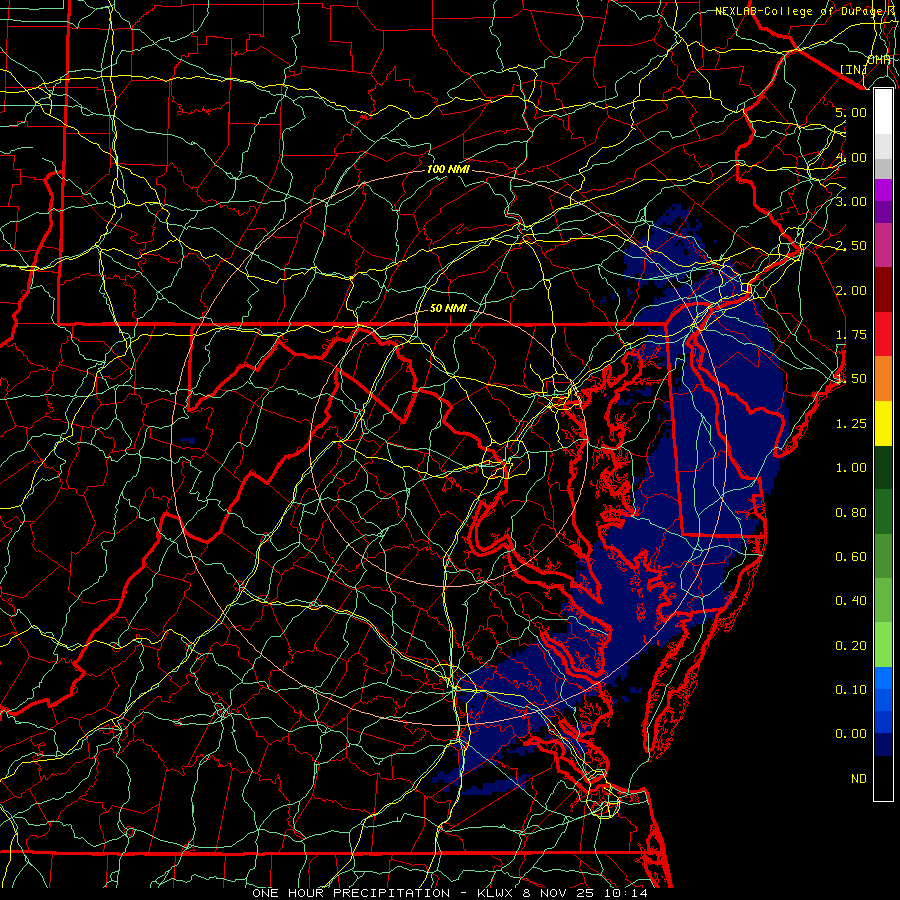900x900 pixels.
Task: Click the 0.10 legend value
Action: [851, 690]
